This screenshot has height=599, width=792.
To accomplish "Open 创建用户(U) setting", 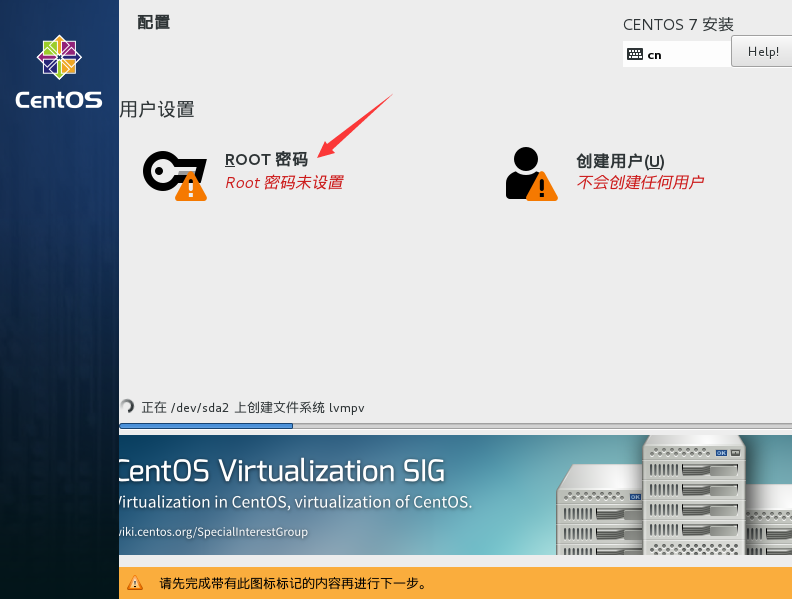I will (x=620, y=161).
